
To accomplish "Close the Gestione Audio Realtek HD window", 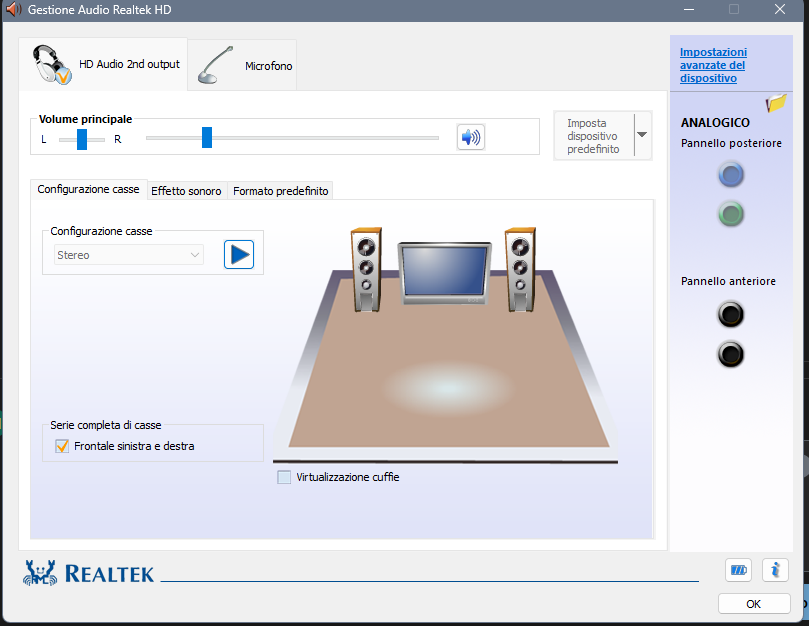I will pyautogui.click(x=780, y=9).
